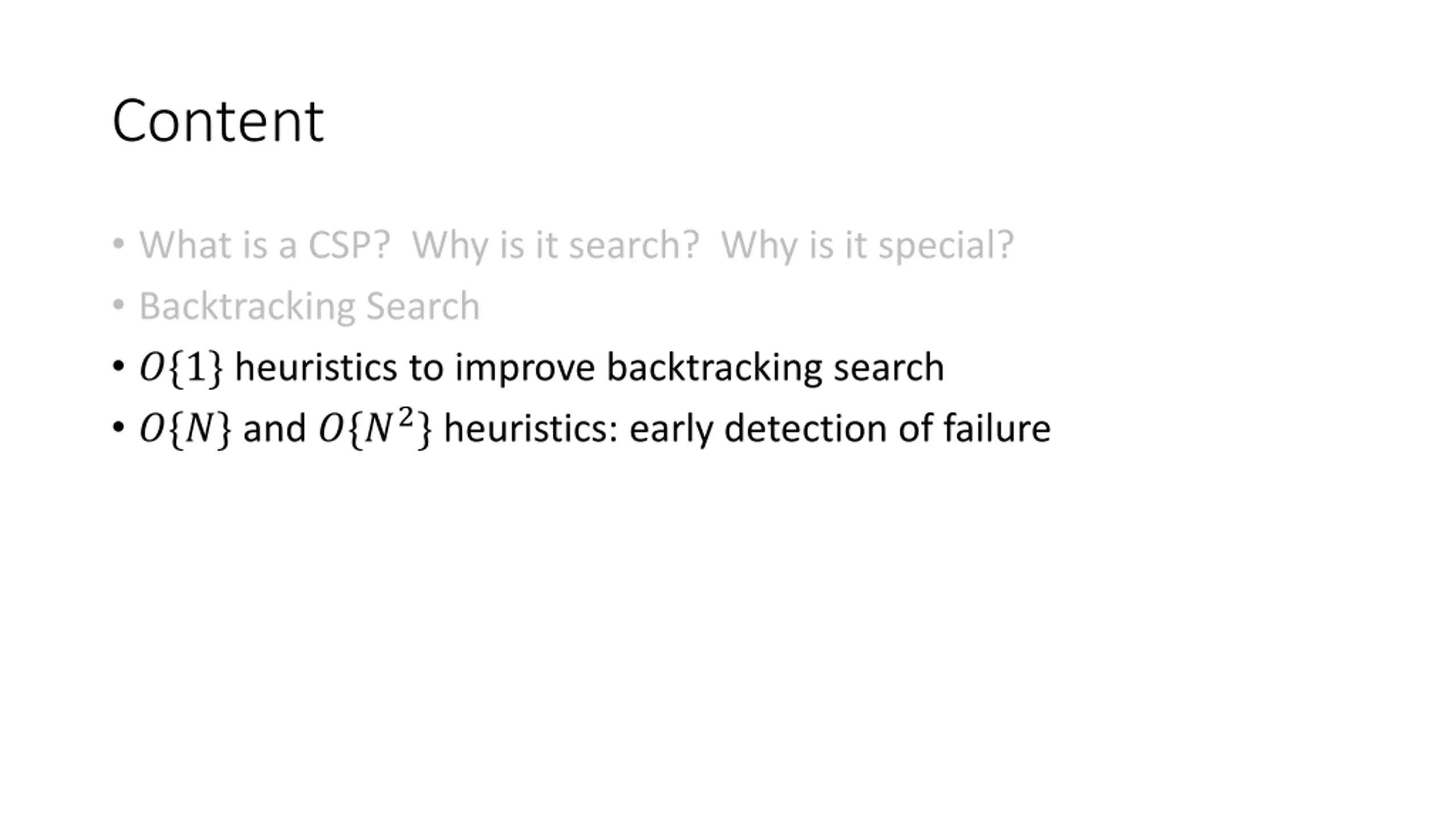Click the word "failure"
This screenshot has height=819, width=1456.
coord(997,428)
